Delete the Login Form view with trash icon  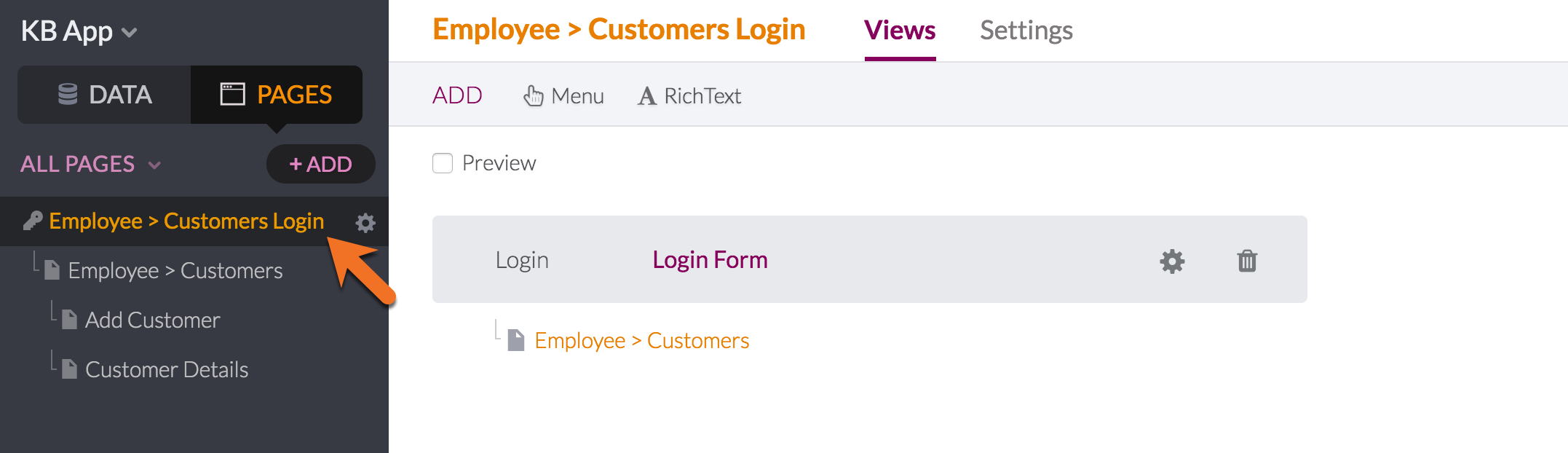point(1247,261)
